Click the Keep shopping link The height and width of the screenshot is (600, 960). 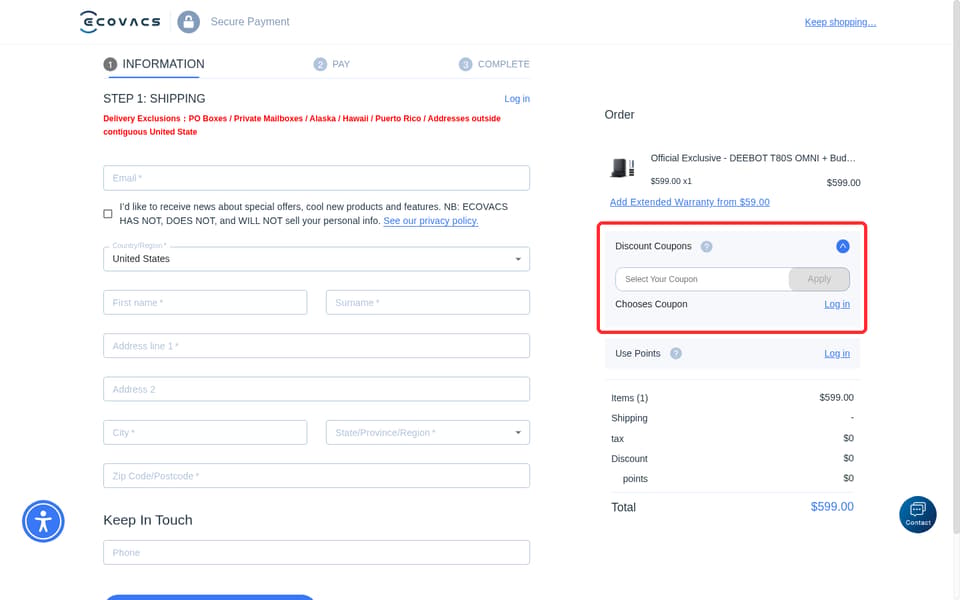click(840, 22)
